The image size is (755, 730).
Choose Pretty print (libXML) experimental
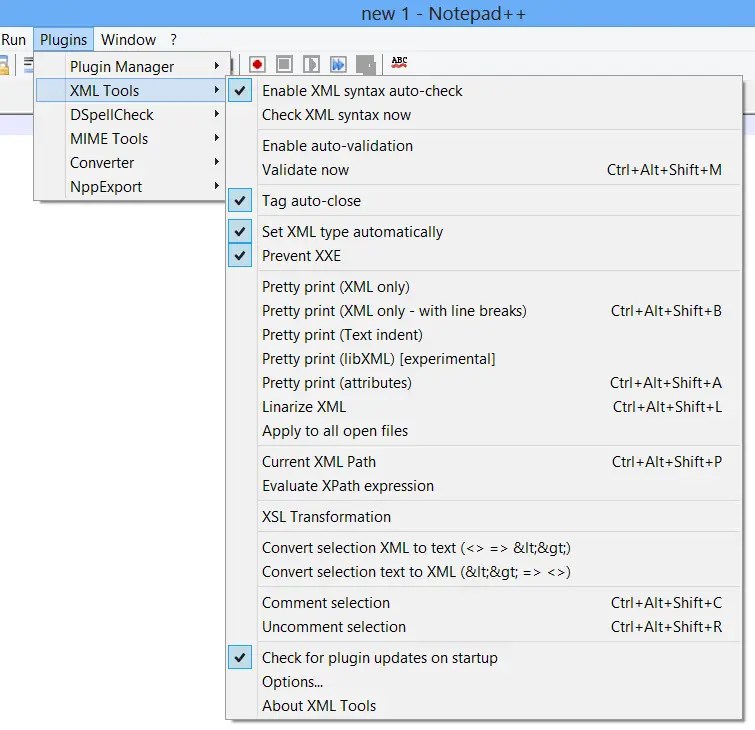pos(484,359)
